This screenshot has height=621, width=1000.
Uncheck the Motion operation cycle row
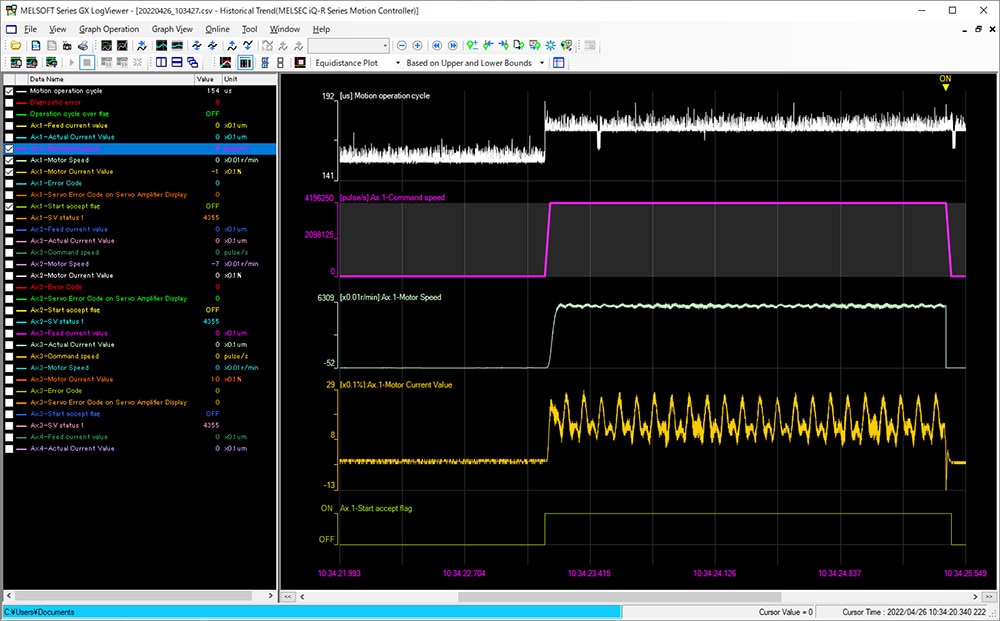pyautogui.click(x=7, y=89)
